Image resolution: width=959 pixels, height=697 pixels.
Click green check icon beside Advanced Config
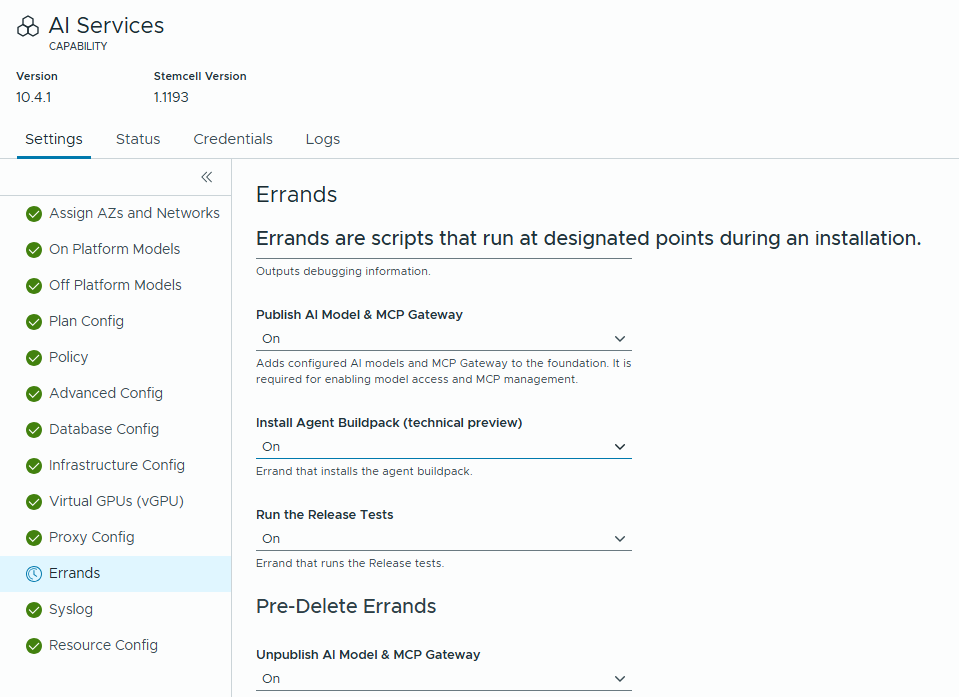pos(34,394)
